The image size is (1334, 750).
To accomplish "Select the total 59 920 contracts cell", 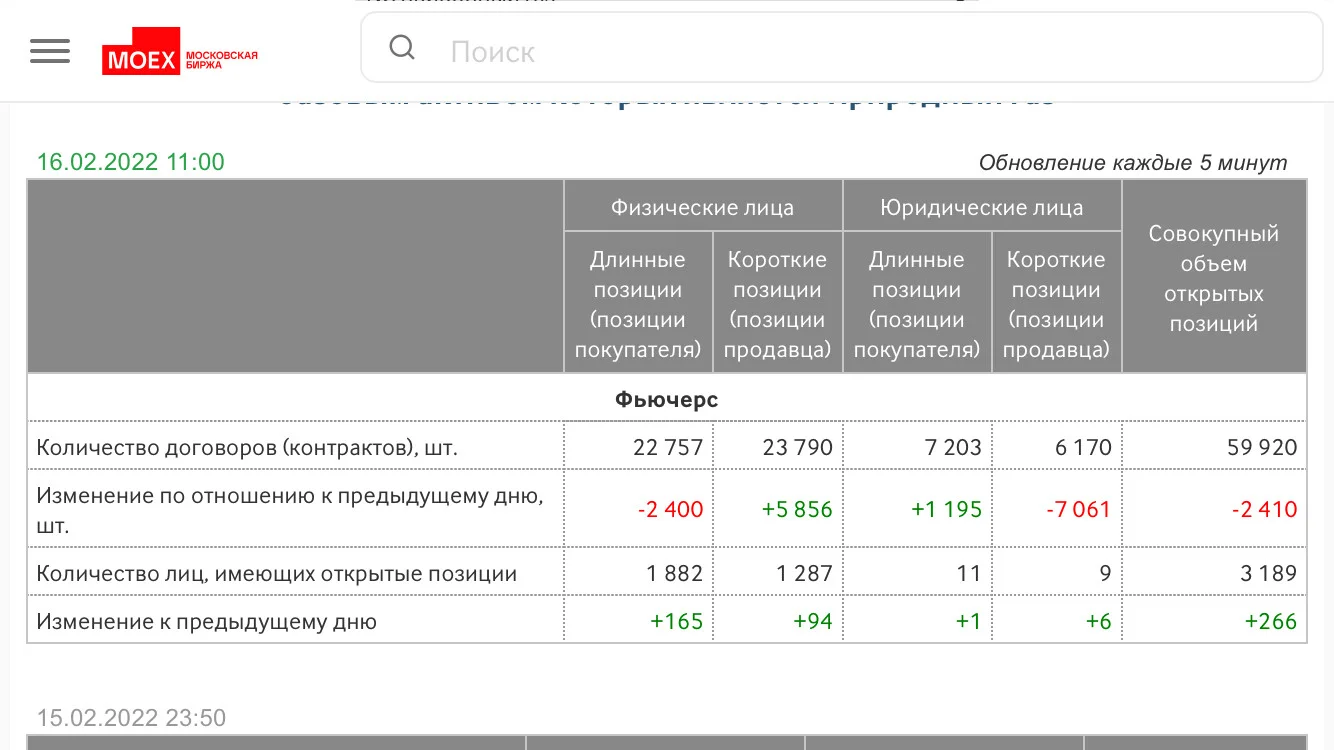I will coord(1262,447).
